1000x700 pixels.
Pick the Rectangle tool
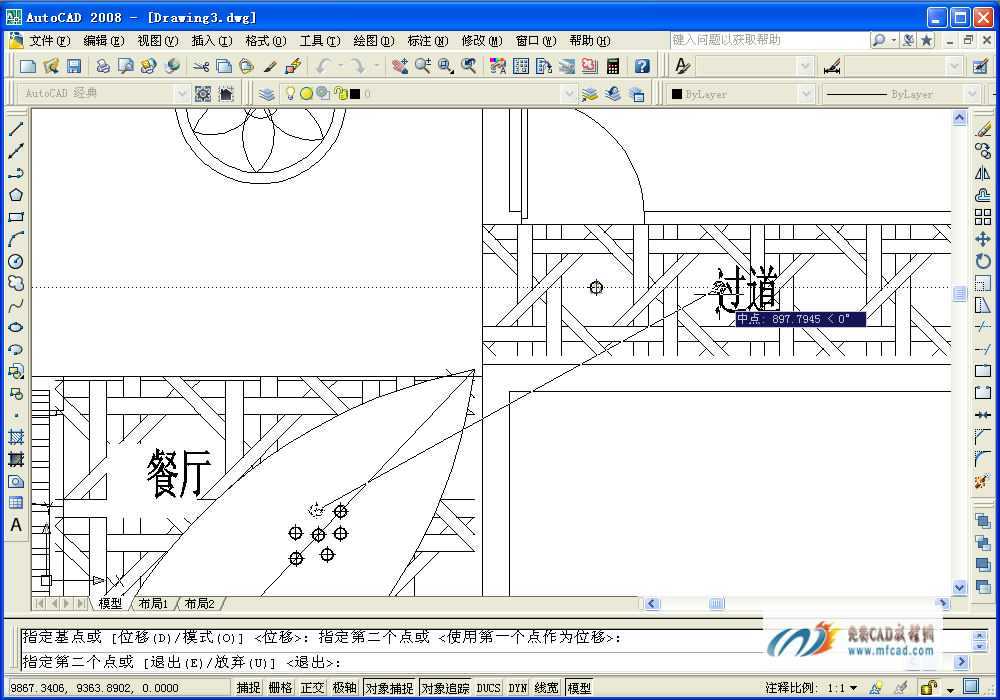(16, 217)
